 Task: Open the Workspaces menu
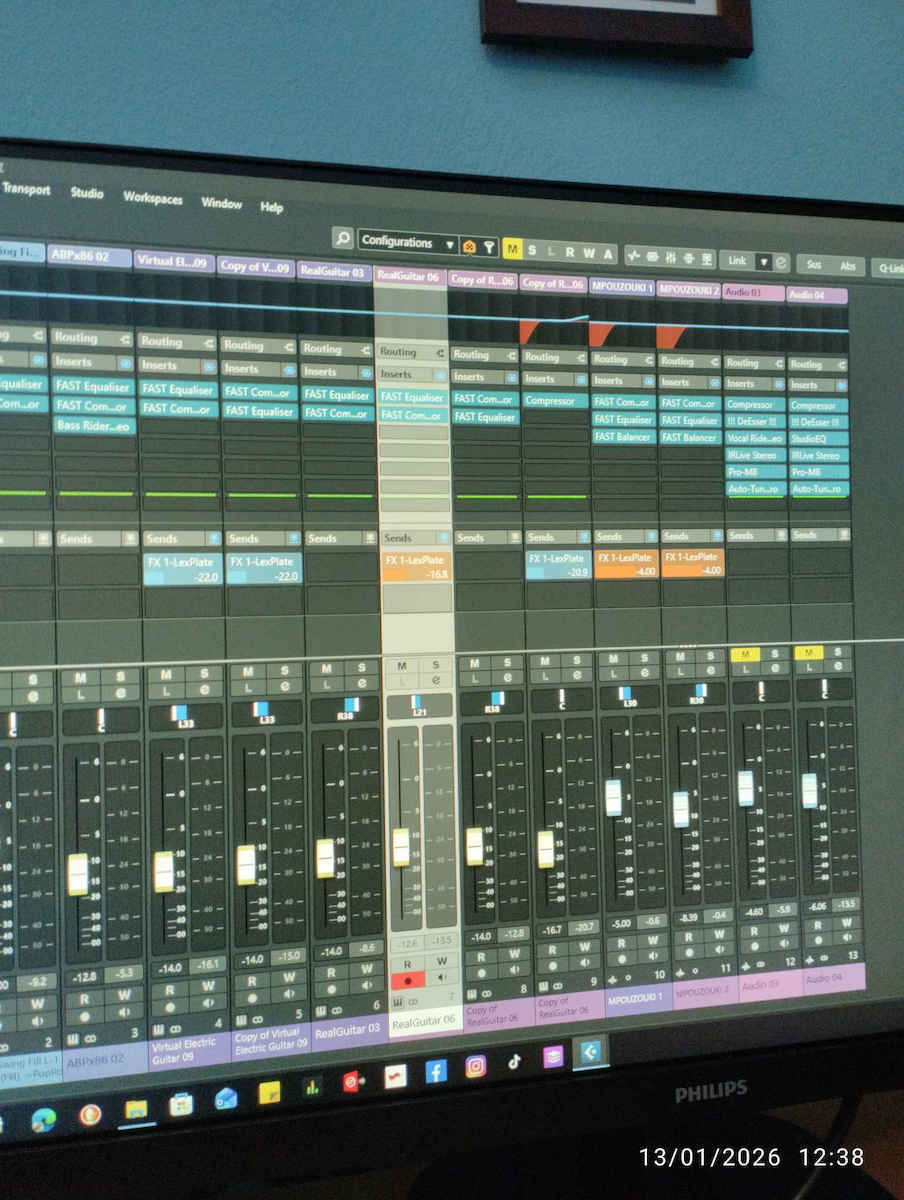[x=153, y=197]
